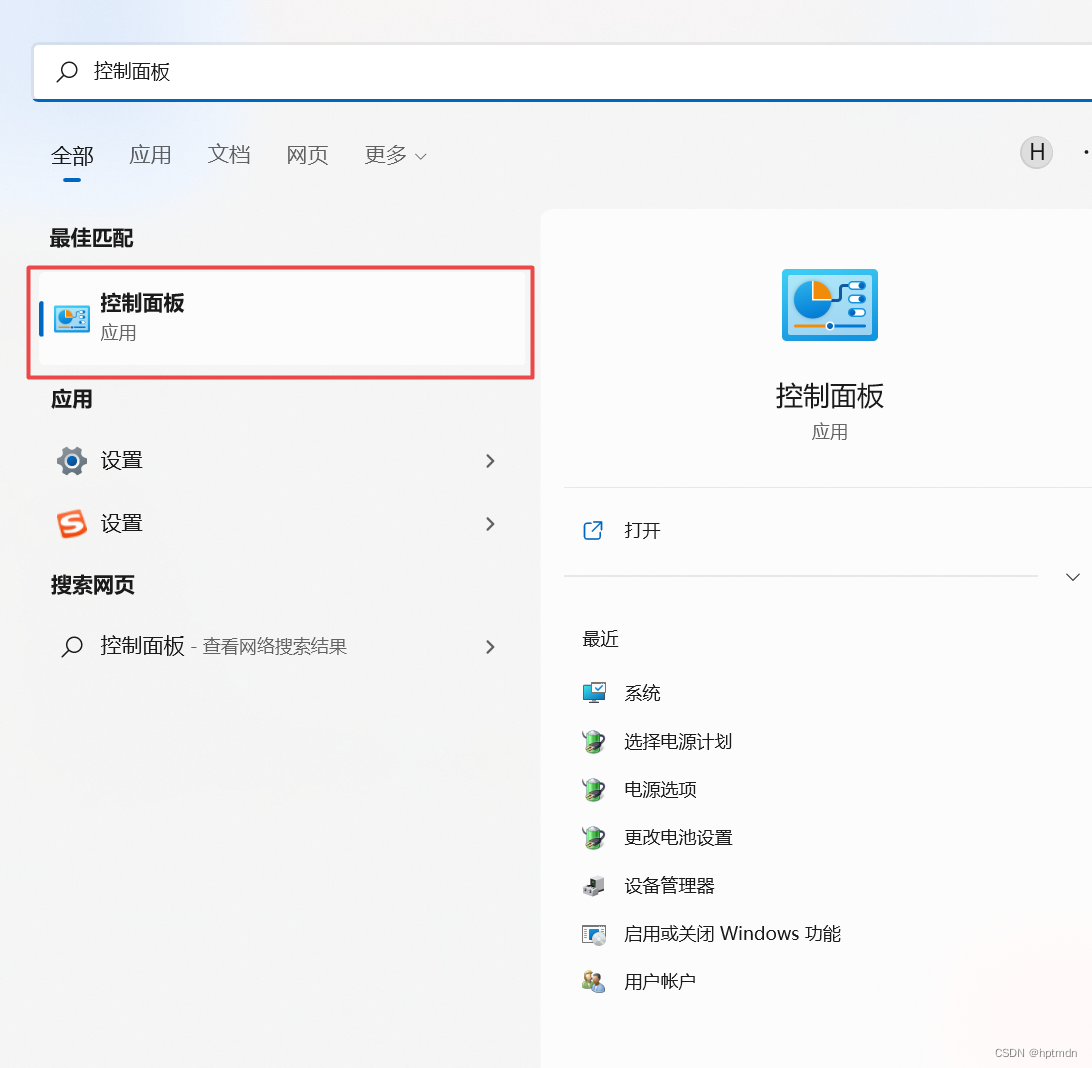Select the Sogou 设置 label text

121,524
